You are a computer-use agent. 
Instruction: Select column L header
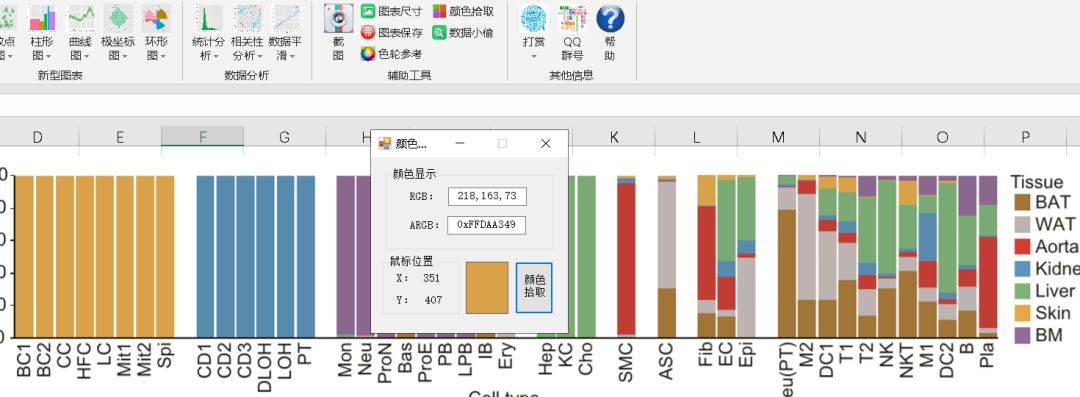(x=696, y=136)
